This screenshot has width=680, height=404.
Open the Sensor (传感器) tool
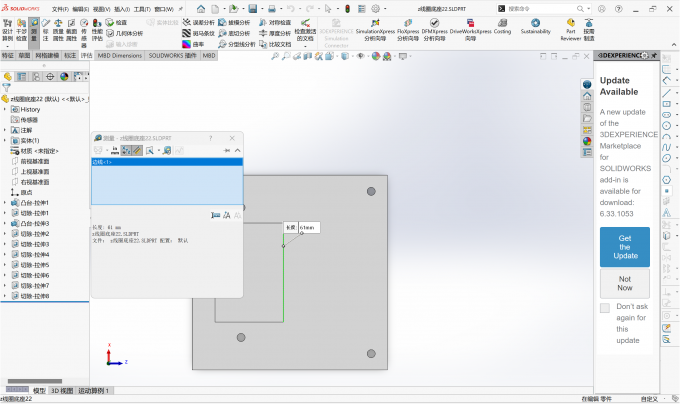click(84, 33)
